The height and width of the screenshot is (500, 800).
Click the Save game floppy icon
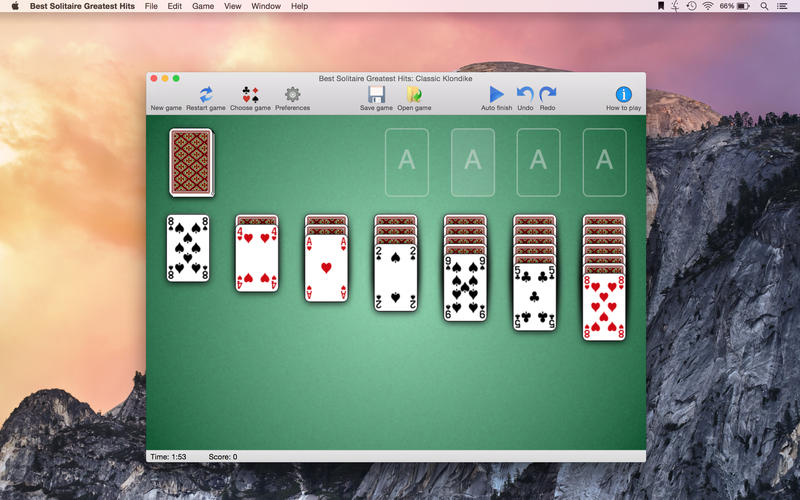[376, 95]
